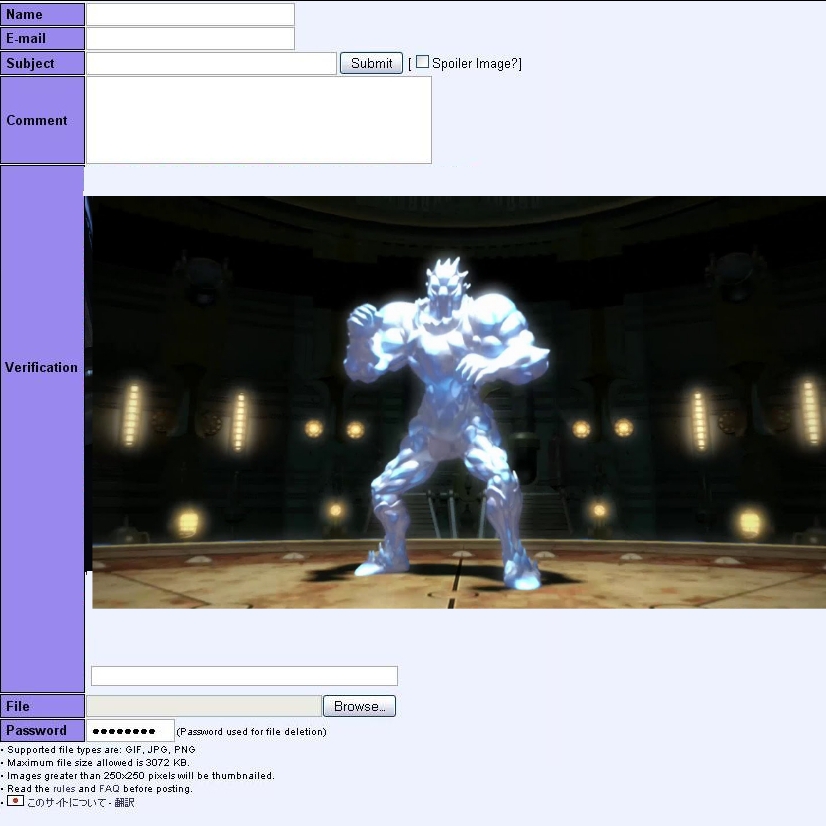Focus the E-mail text field
826x826 pixels.
point(190,38)
